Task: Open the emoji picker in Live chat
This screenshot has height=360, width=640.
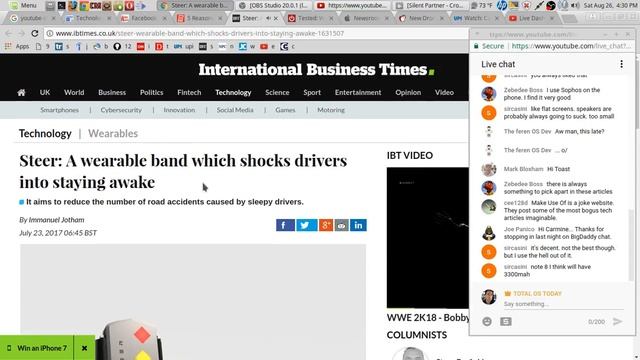Action: [x=487, y=322]
